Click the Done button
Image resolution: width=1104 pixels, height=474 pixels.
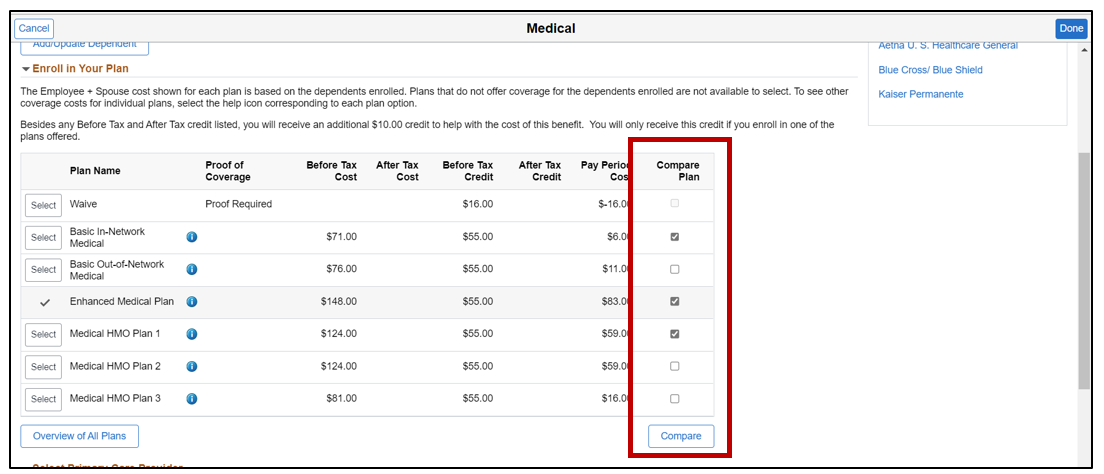(1071, 29)
